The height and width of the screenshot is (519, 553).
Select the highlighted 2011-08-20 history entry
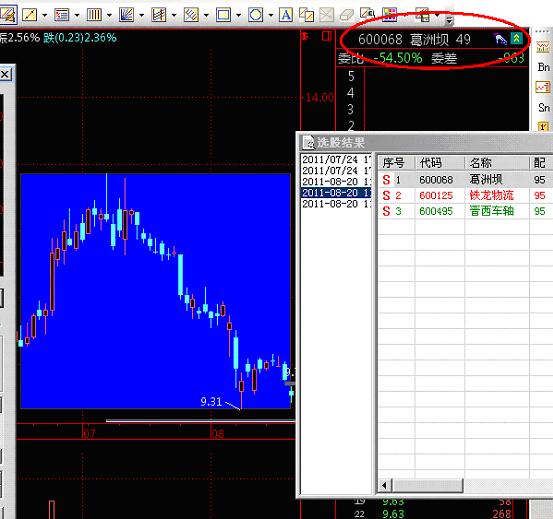click(x=336, y=193)
